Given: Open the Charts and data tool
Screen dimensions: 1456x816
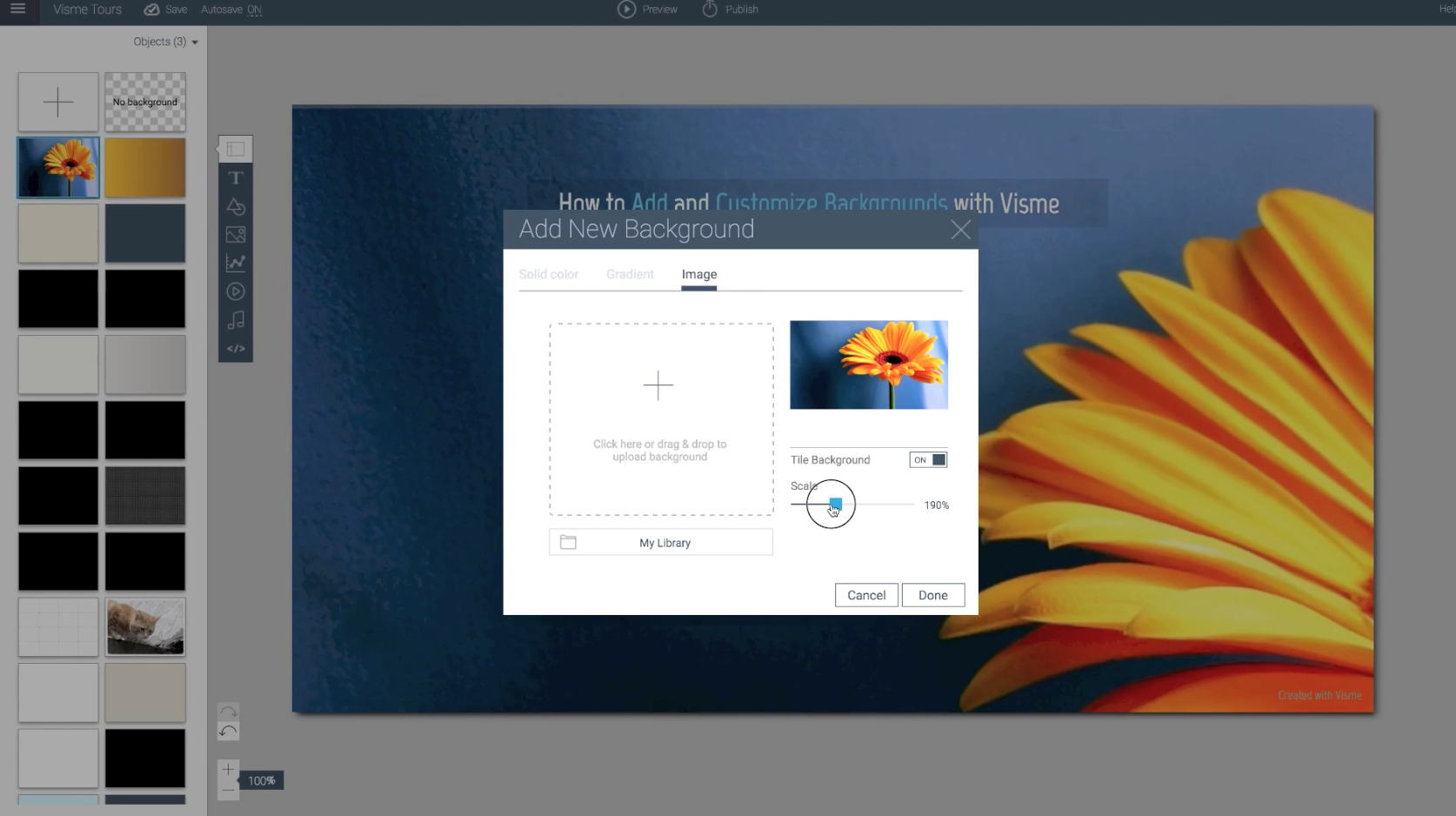Looking at the screenshot, I should pyautogui.click(x=236, y=263).
